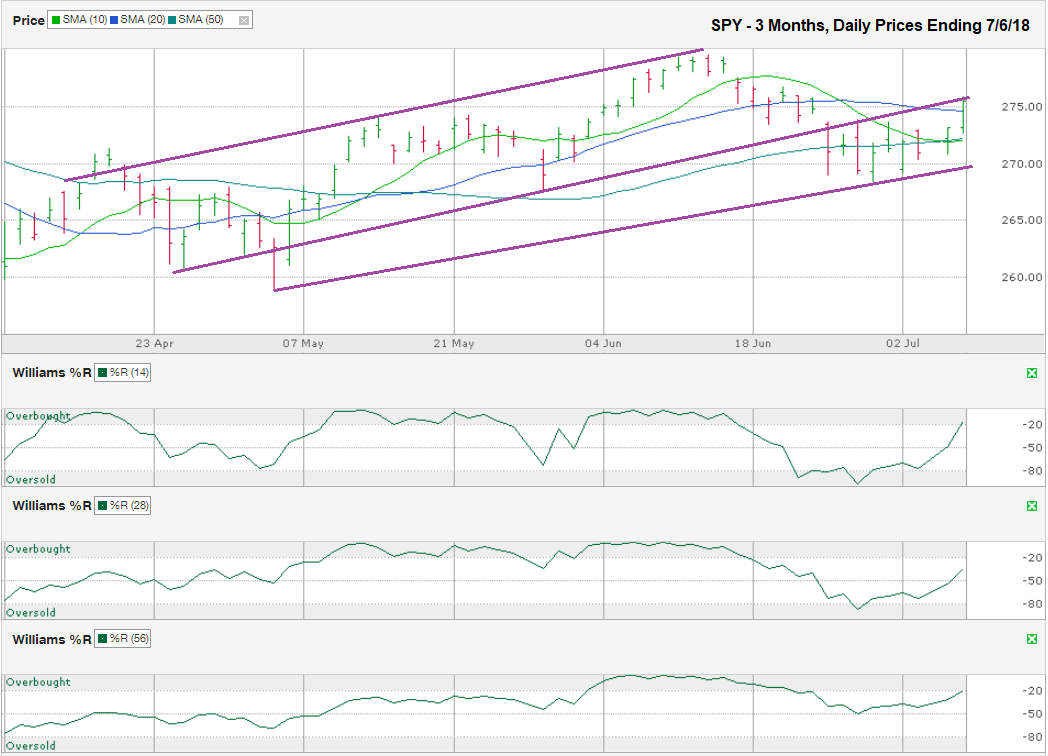
Task: Click the 02 Jul date label
Action: 903,344
